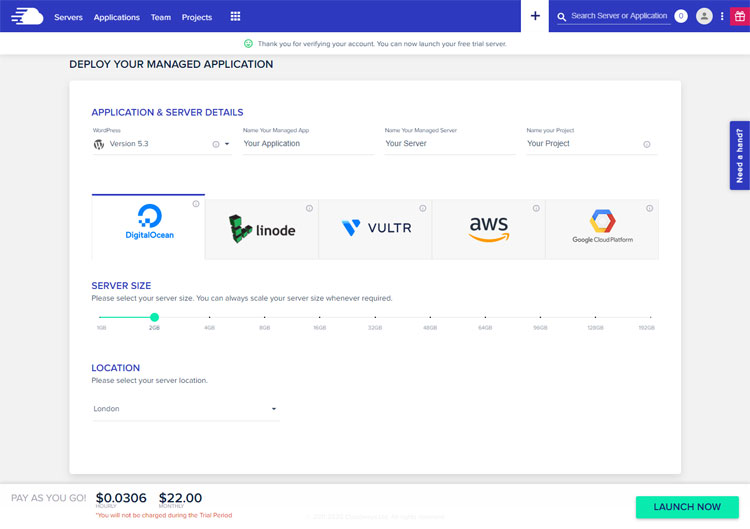Click the search magnifier icon
Image resolution: width=750 pixels, height=529 pixels.
click(x=562, y=17)
